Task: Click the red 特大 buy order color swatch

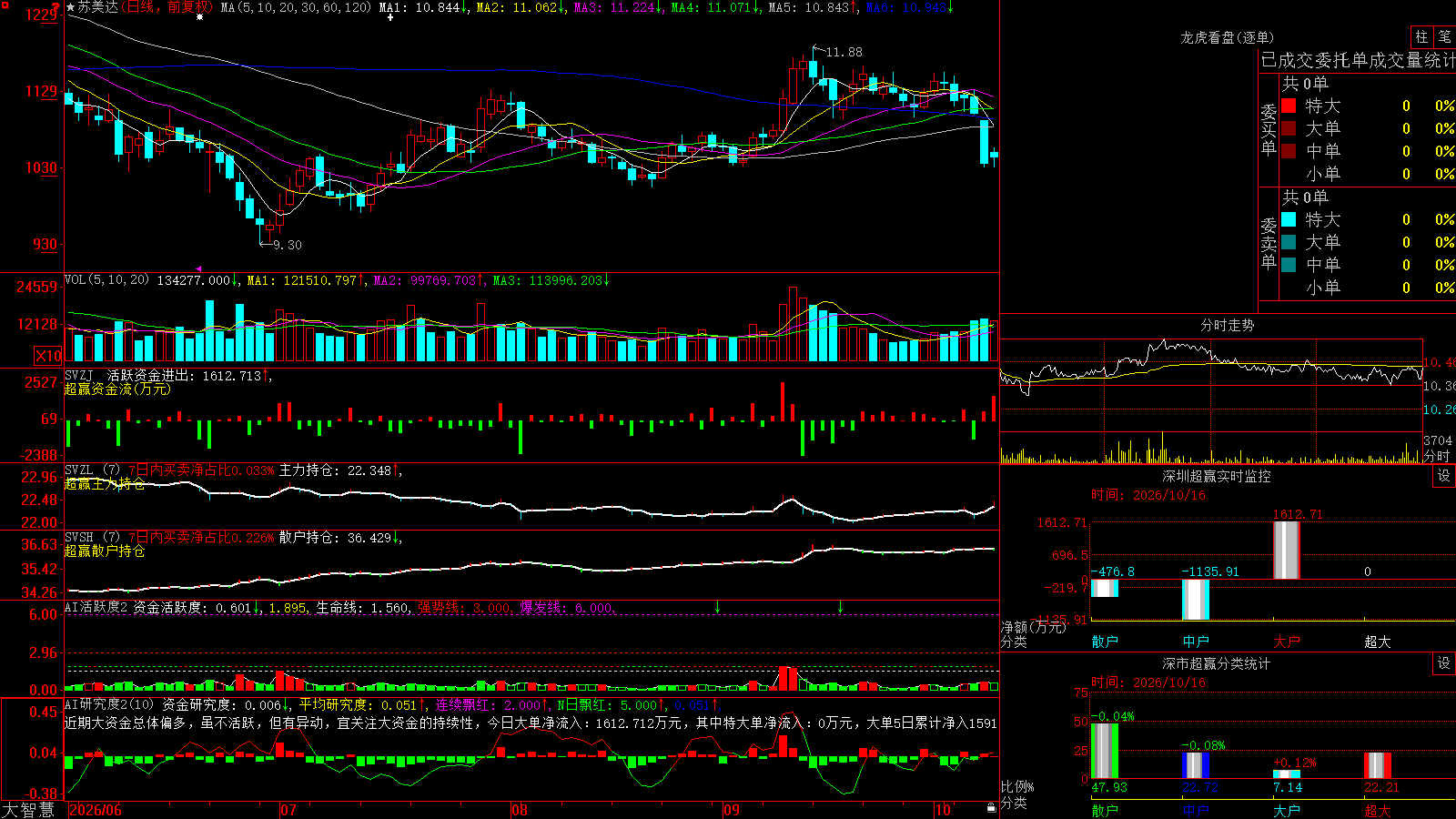Action: pyautogui.click(x=1289, y=106)
